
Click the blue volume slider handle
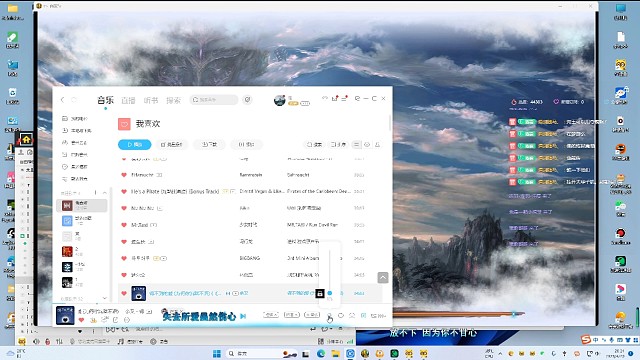coord(329,293)
